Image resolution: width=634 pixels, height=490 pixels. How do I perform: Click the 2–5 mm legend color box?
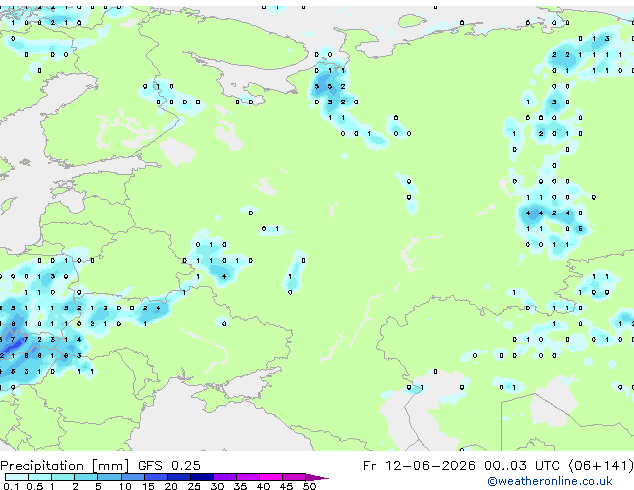(86, 477)
